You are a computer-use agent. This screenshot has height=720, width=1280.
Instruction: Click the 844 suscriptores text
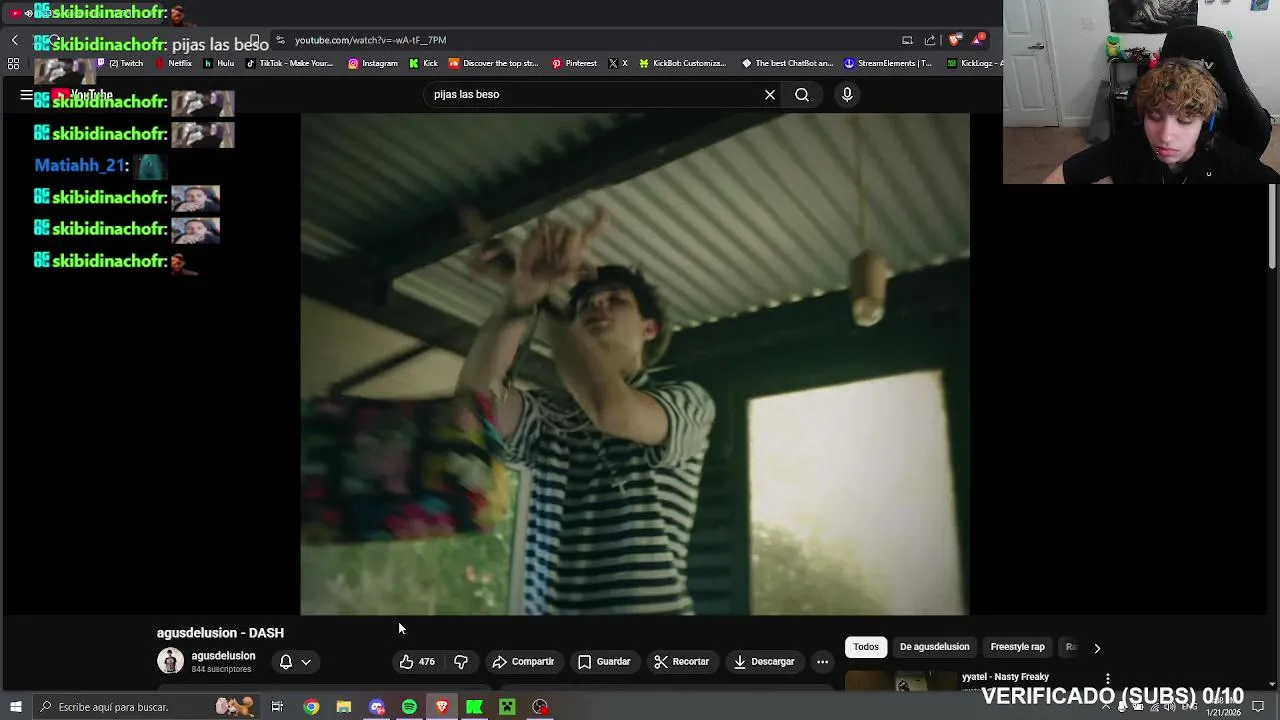pos(221,669)
